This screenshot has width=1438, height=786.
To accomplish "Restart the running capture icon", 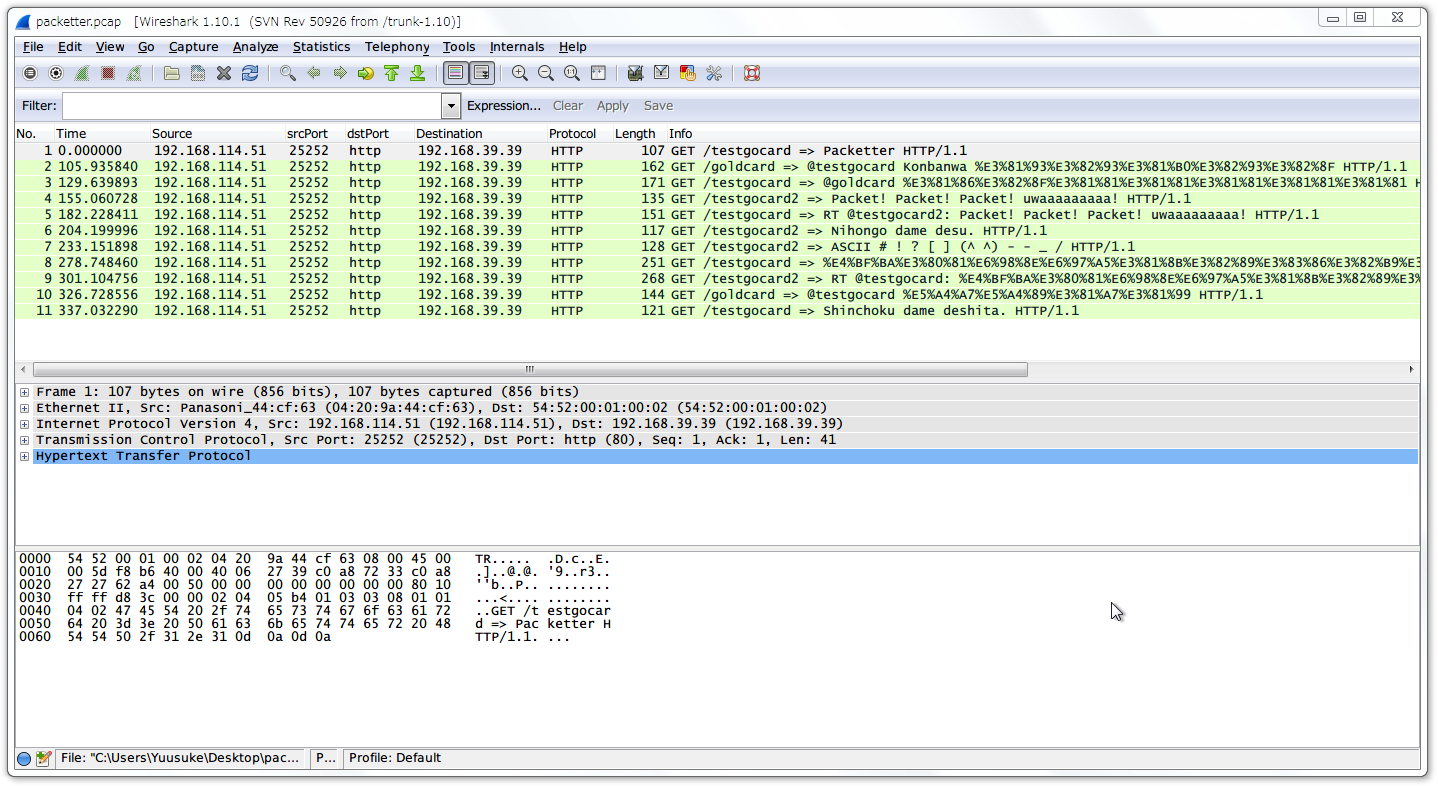I will pos(134,73).
